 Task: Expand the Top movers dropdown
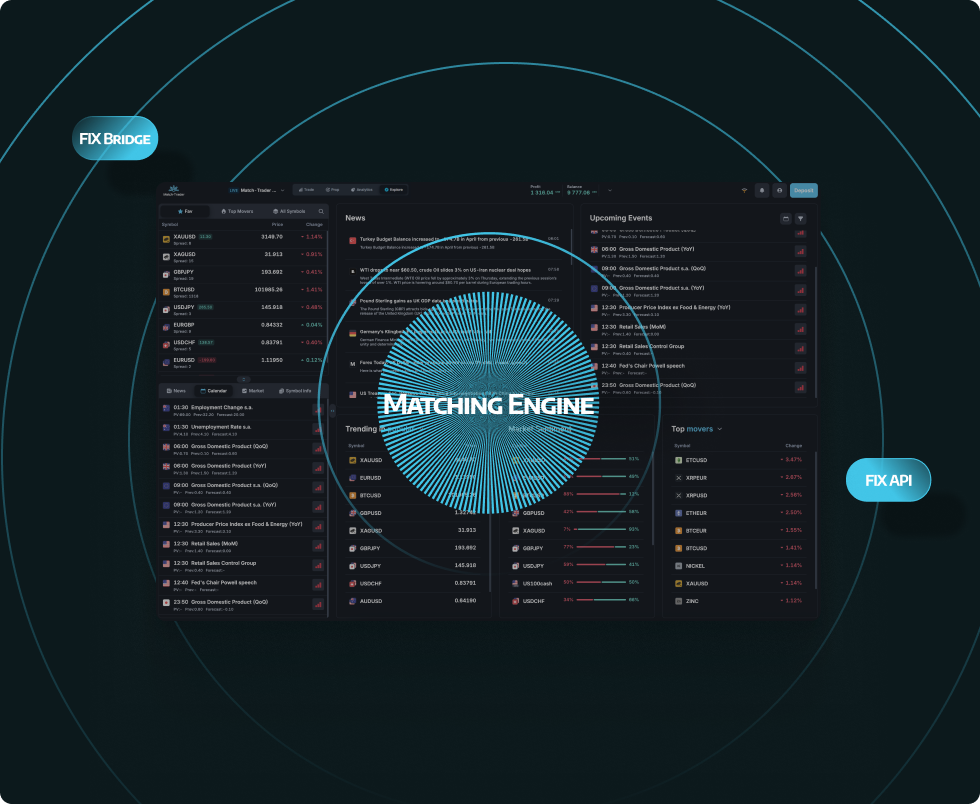(720, 429)
